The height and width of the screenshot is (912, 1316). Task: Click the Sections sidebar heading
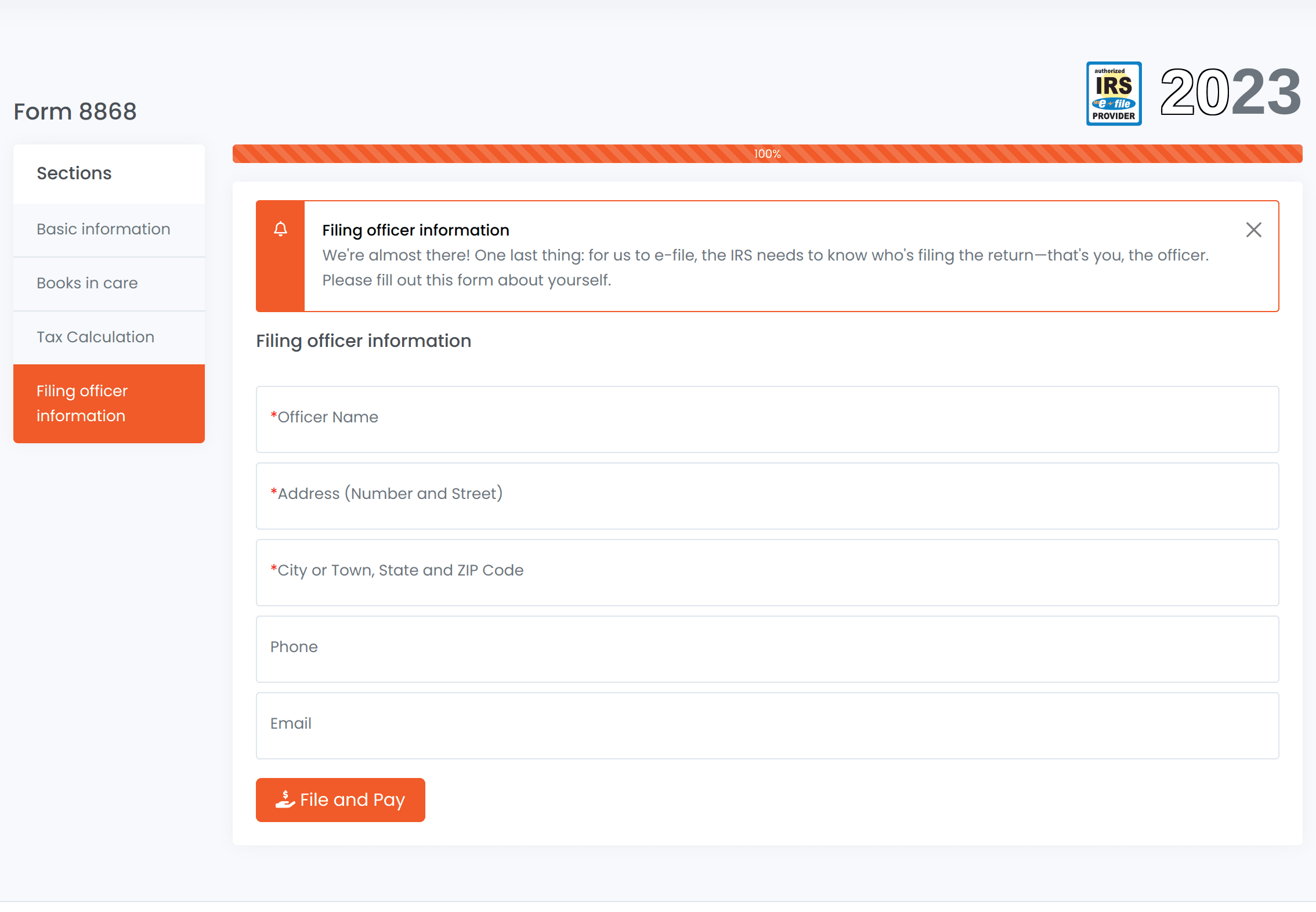[74, 173]
